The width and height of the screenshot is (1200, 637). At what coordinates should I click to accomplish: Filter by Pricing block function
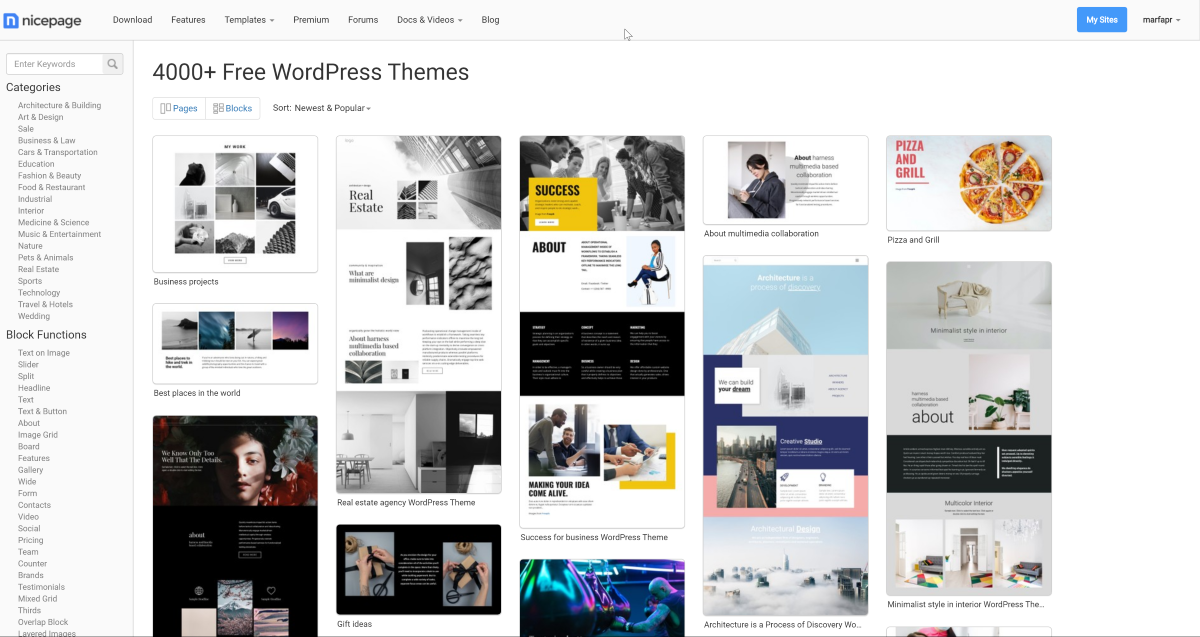[31, 540]
